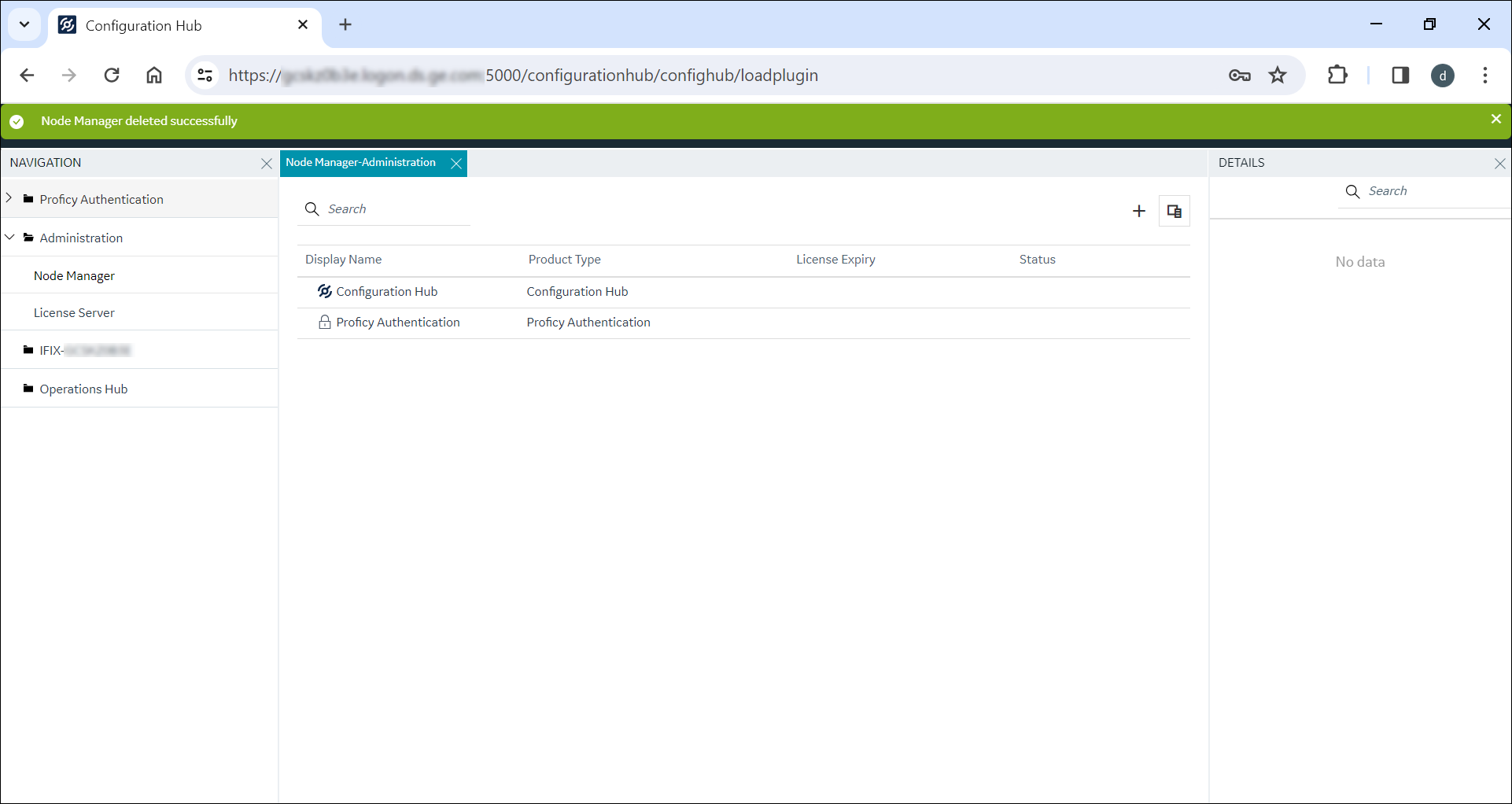Click the plus icon to add a node
Image resolution: width=1512 pixels, height=804 pixels.
coord(1138,211)
